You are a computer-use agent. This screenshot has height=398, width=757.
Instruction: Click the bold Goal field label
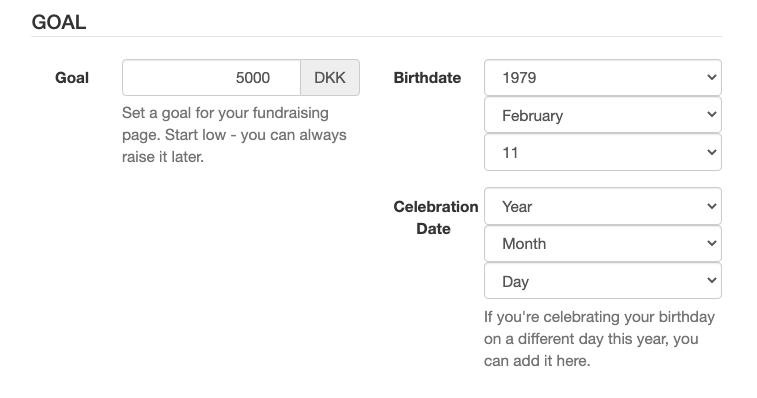(72, 78)
